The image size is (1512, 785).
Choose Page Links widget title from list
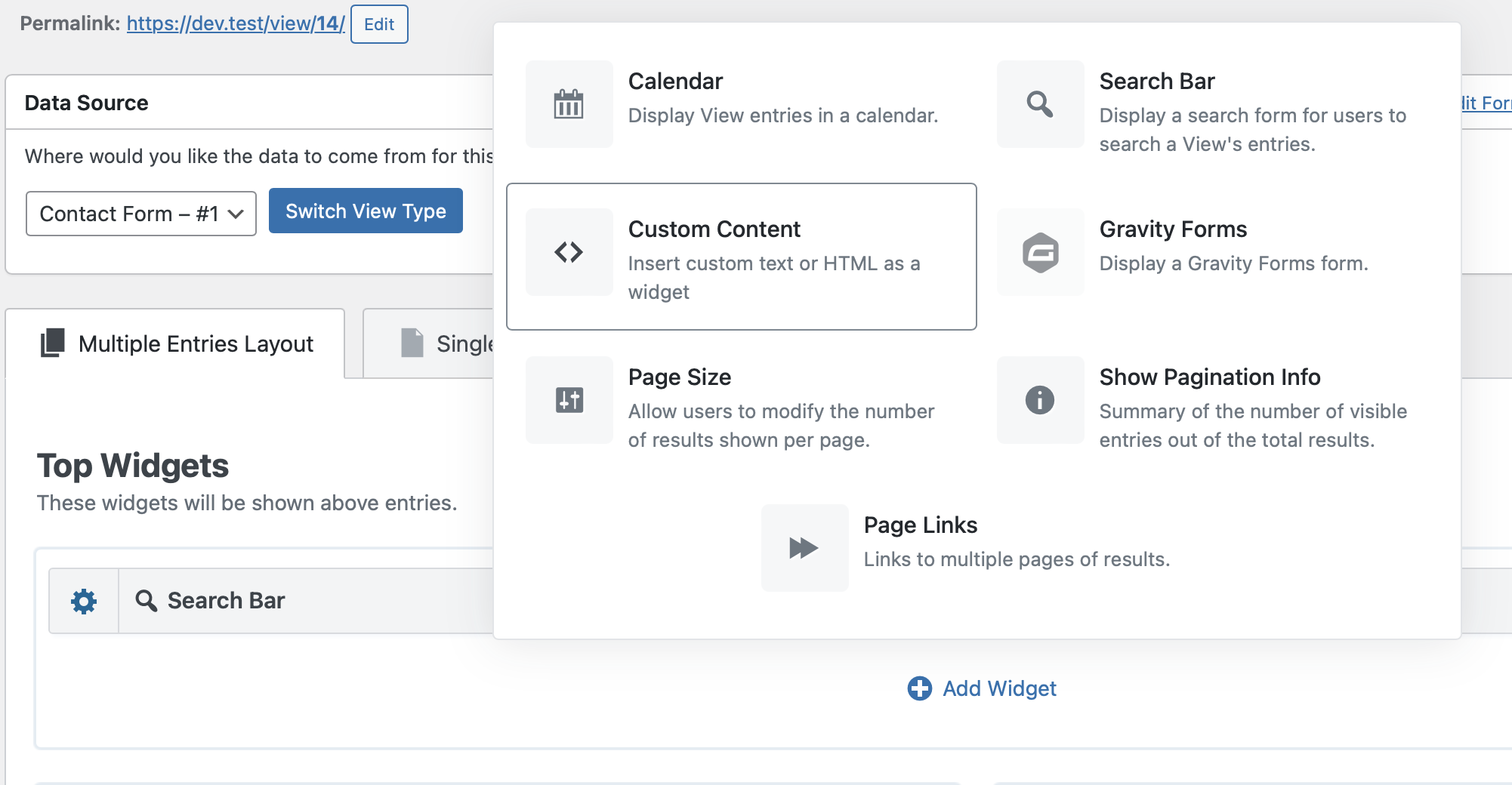click(x=920, y=525)
